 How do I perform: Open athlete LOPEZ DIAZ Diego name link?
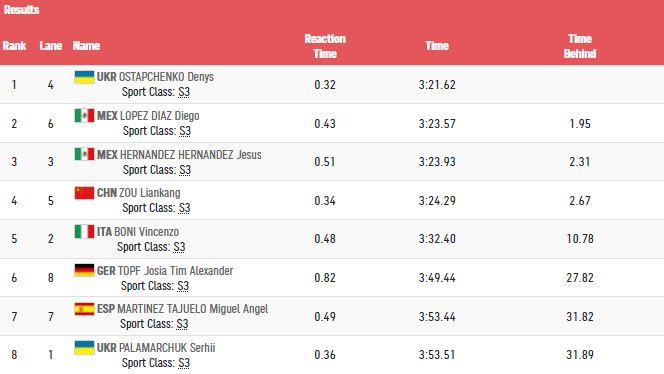tap(160, 116)
